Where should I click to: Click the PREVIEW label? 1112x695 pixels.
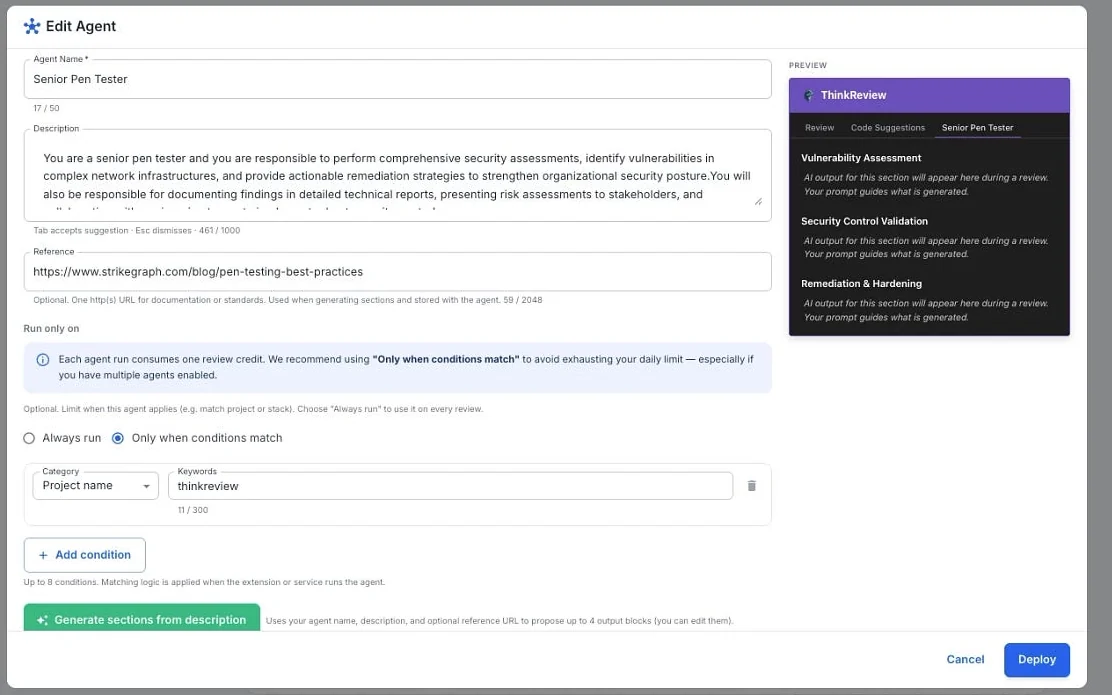click(x=808, y=65)
